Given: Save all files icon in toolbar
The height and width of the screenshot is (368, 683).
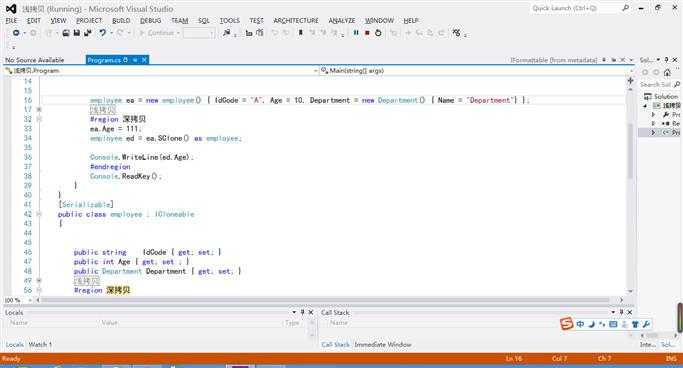Looking at the screenshot, I should tap(88, 33).
